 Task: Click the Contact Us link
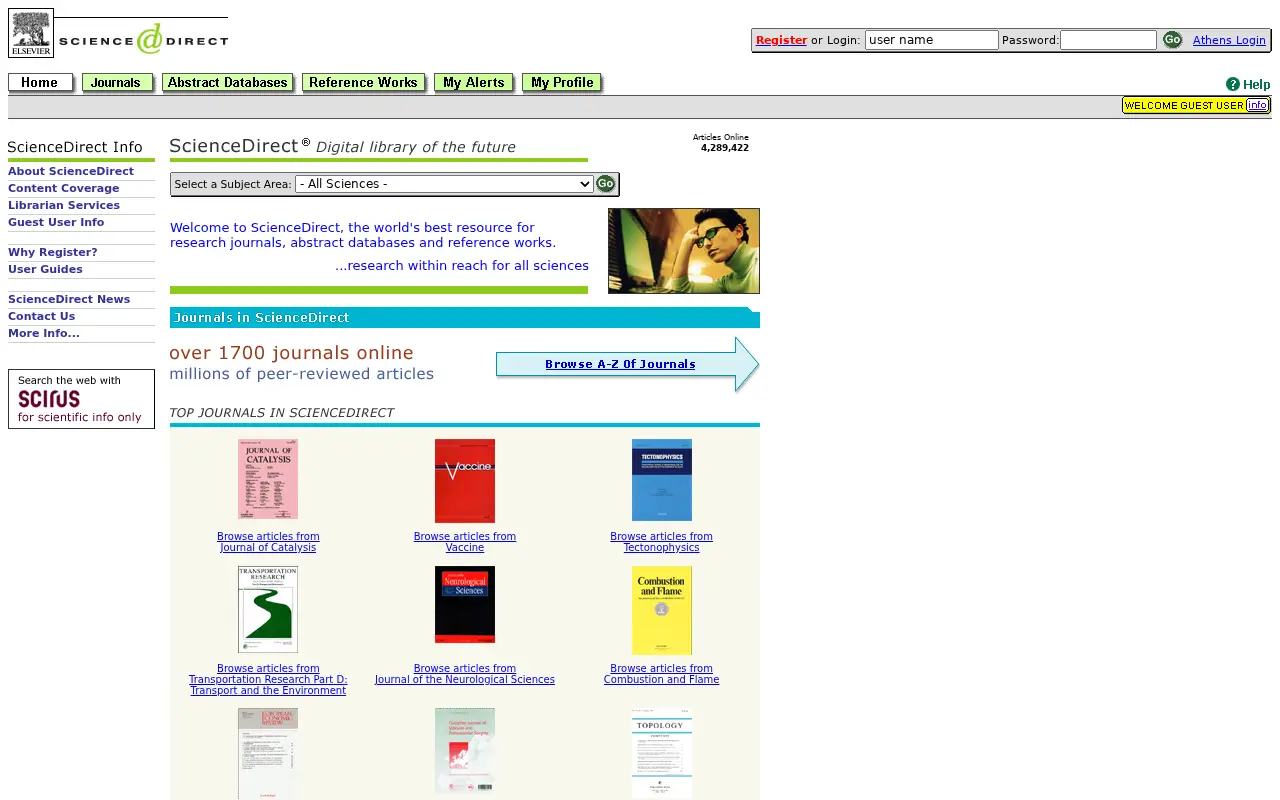click(x=42, y=316)
